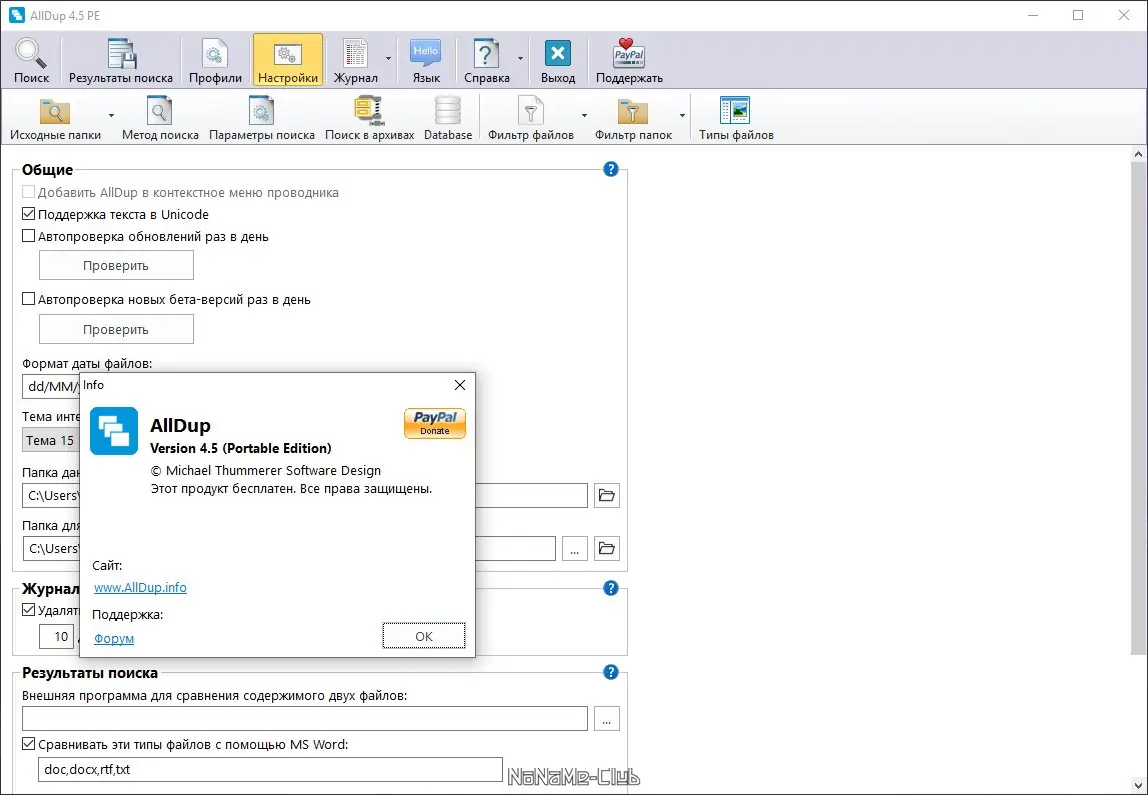Select the Метод поиска icon

(160, 118)
